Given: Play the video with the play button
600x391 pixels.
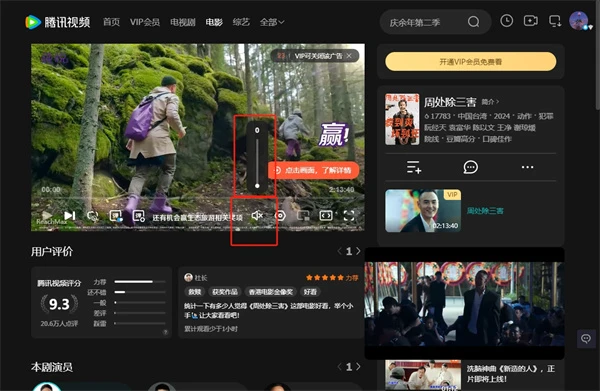Looking at the screenshot, I should coord(47,216).
